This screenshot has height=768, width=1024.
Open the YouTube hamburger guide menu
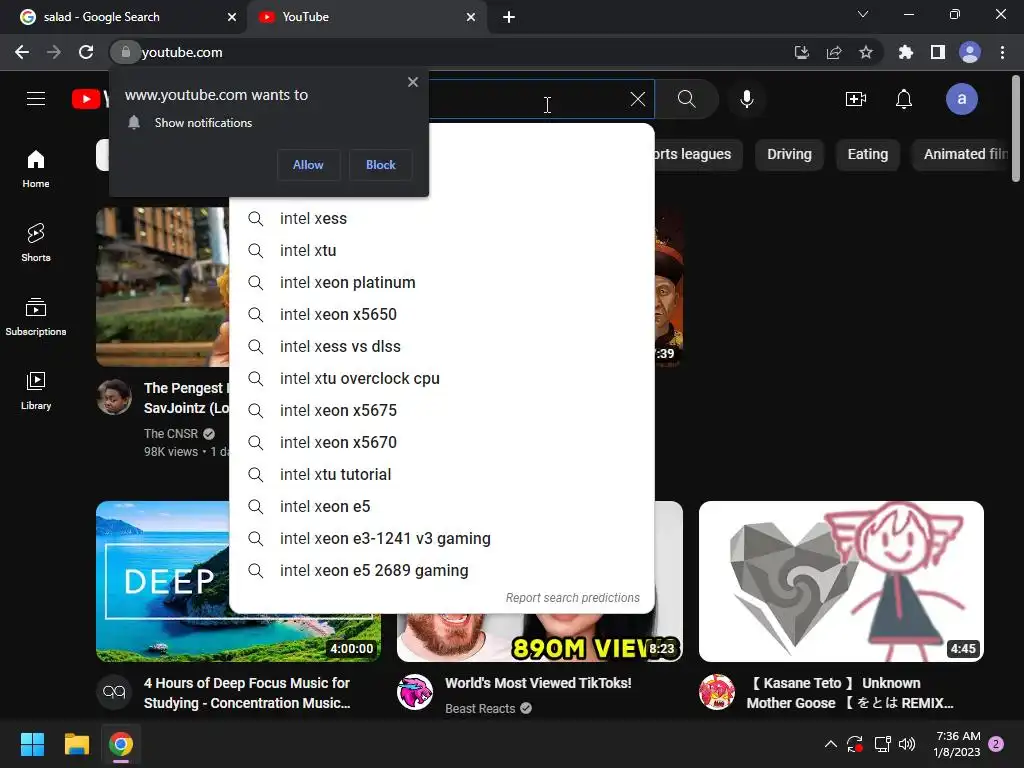(x=36, y=99)
